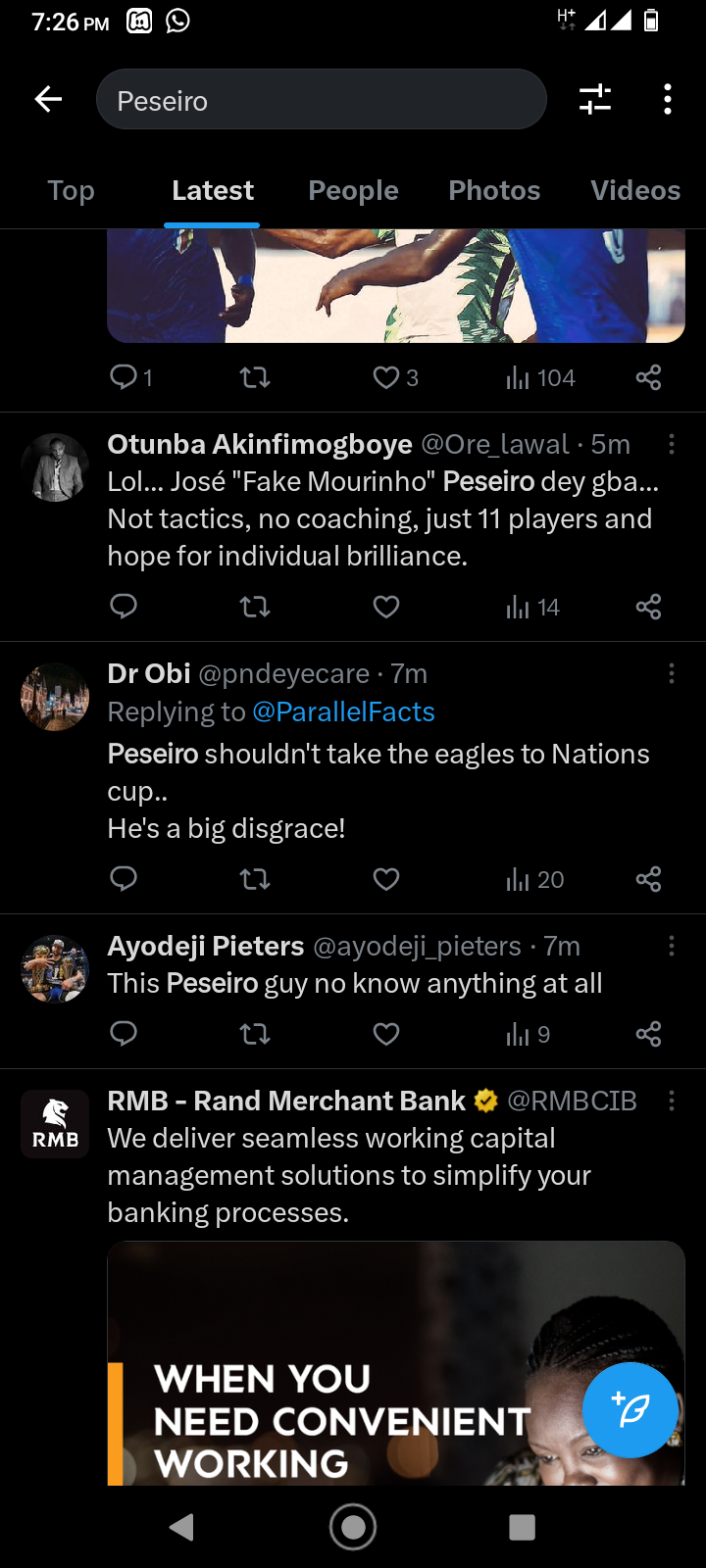Open search filters sliders icon

595,99
